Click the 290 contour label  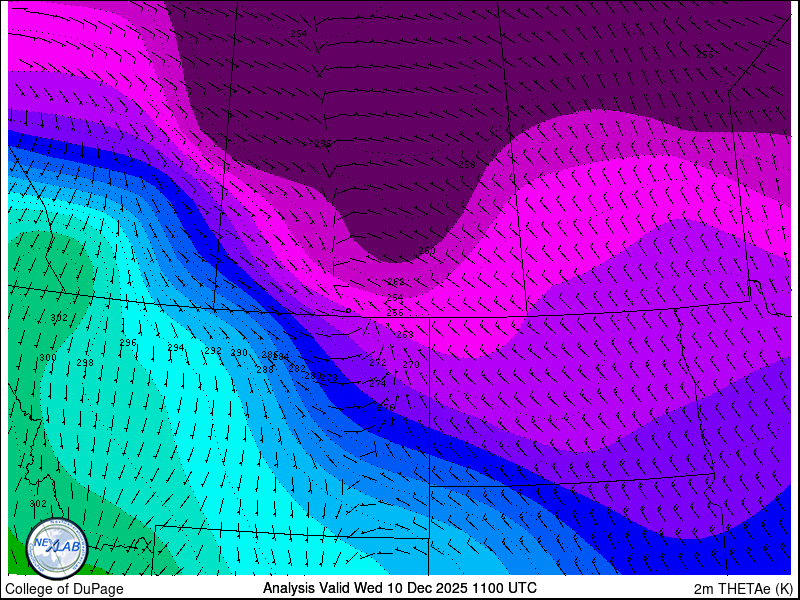point(239,353)
